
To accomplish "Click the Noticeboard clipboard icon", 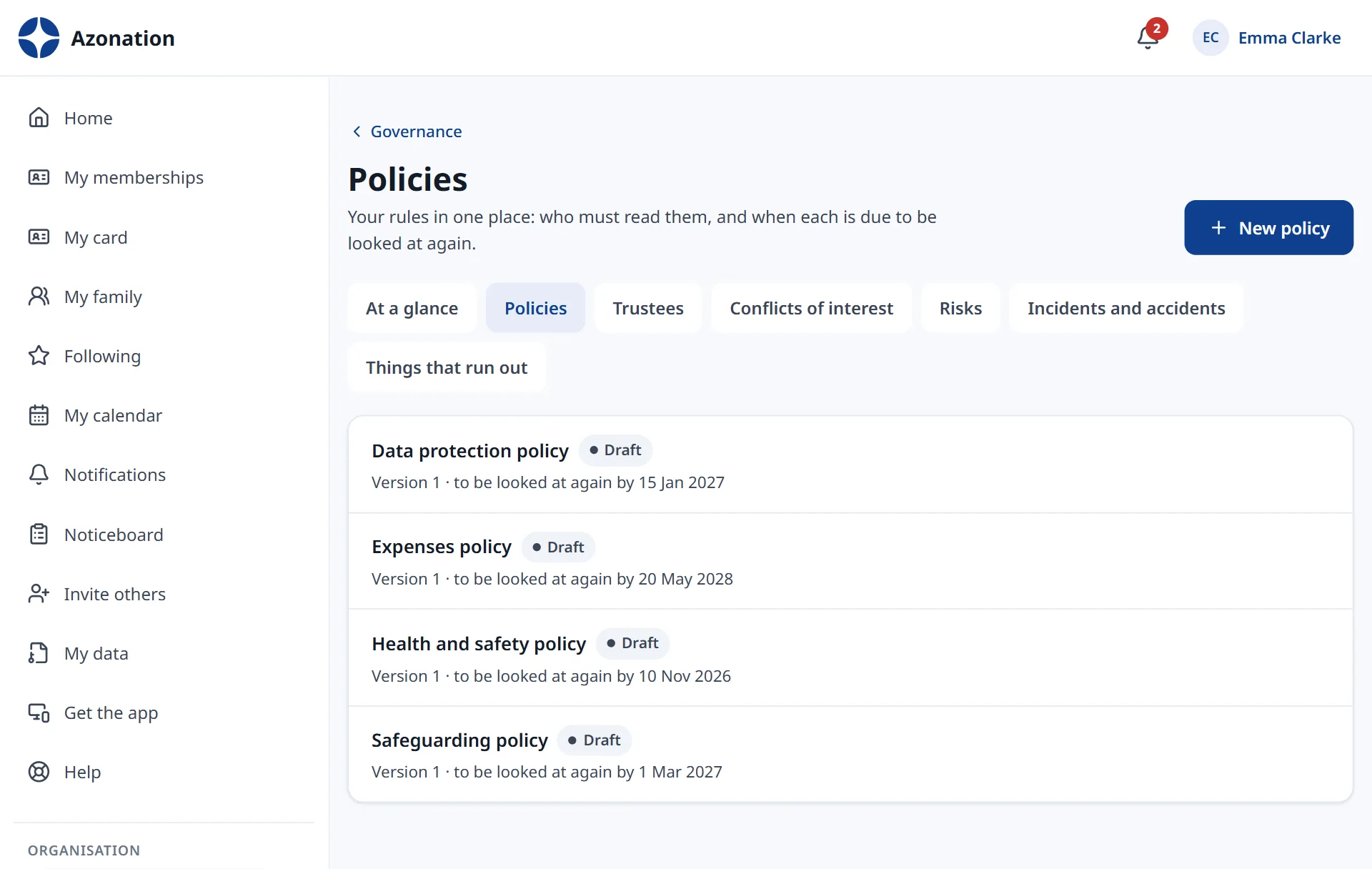I will pos(39,535).
